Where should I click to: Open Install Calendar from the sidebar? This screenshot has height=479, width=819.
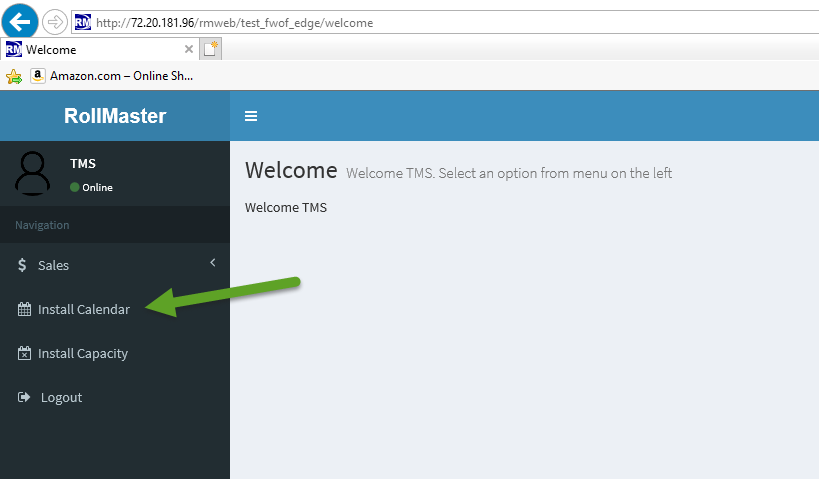click(x=115, y=309)
